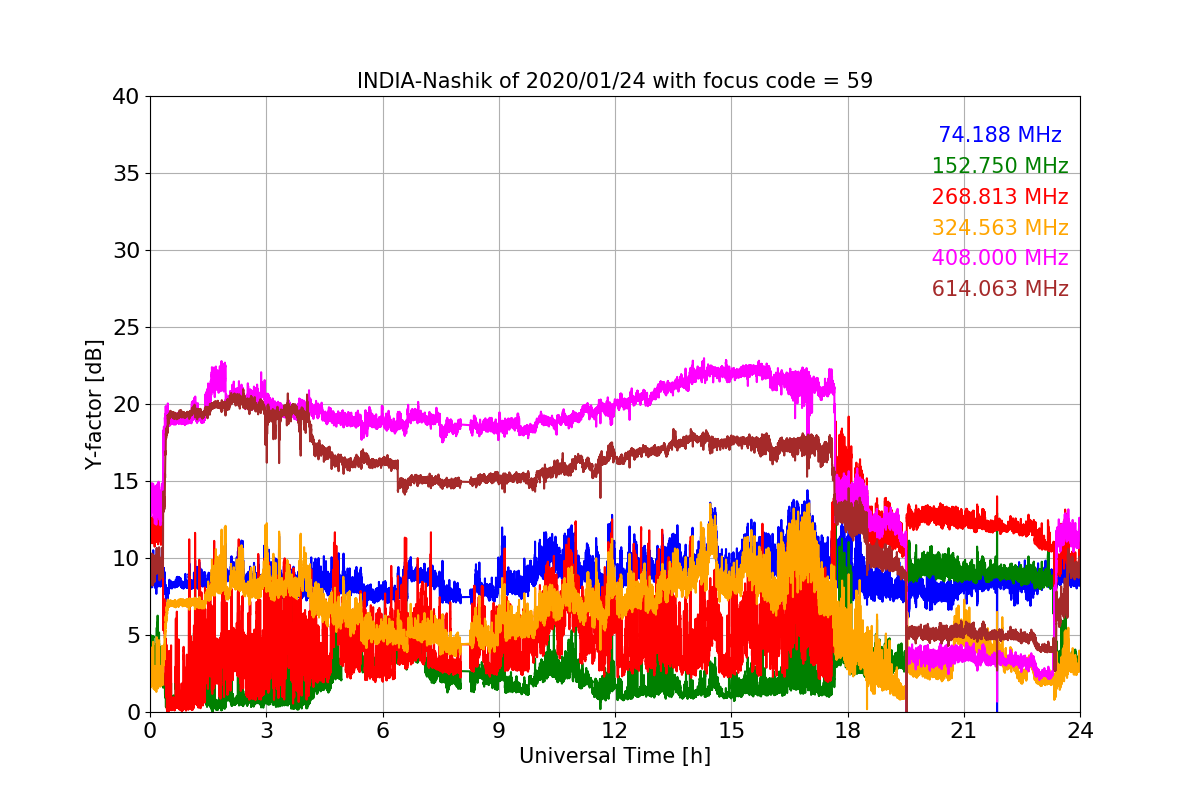The image size is (1200, 800).
Task: Click the y-axis tick value 30
Action: 127,251
